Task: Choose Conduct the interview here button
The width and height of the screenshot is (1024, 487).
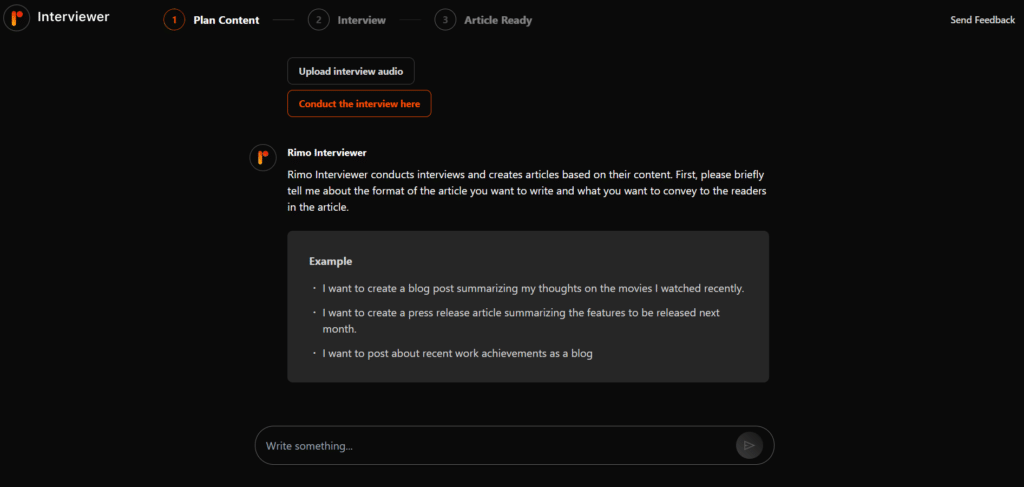Action: (x=359, y=104)
